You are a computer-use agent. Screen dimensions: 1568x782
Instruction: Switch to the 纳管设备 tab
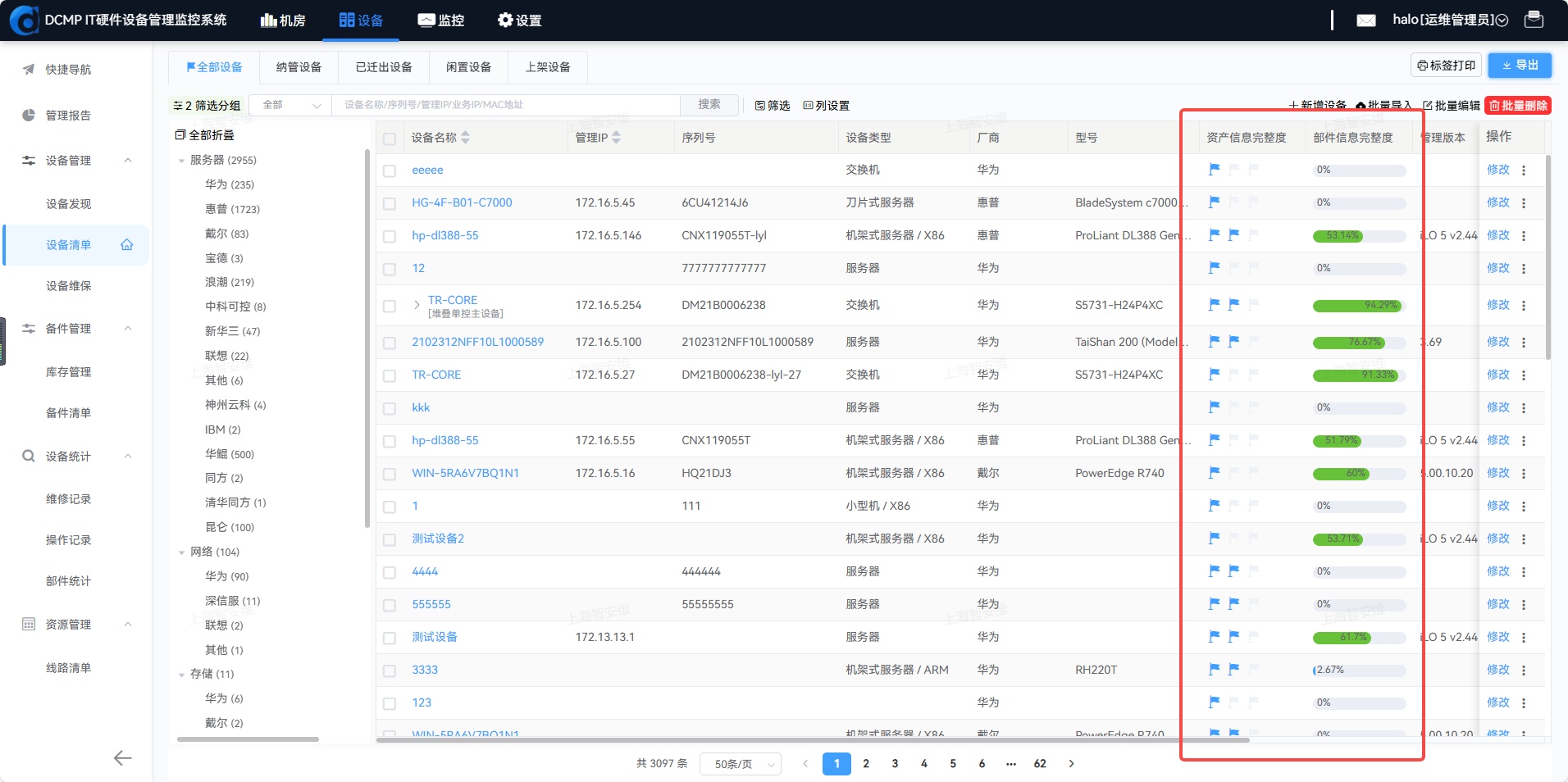(299, 67)
